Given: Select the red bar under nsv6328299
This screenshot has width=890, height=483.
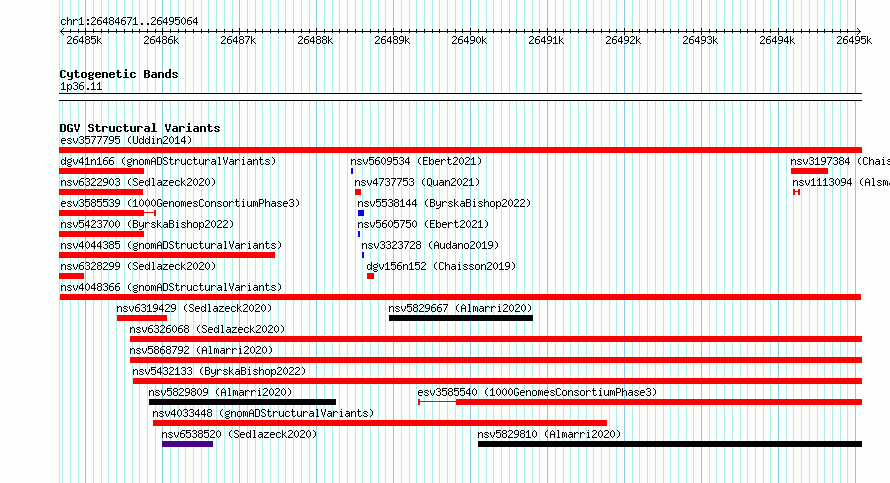Looking at the screenshot, I should tap(72, 276).
